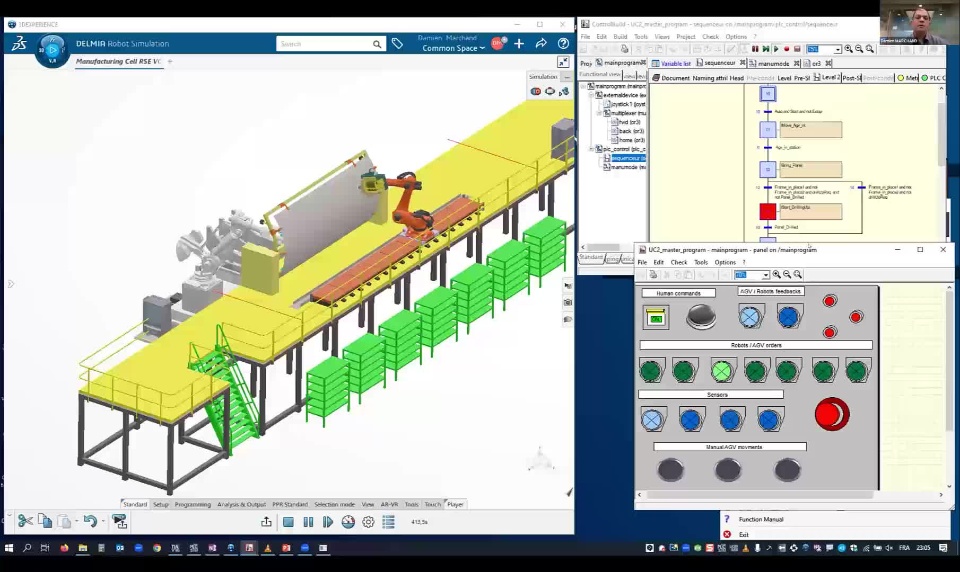Stop the simulation with the square button
960x572 pixels.
point(288,522)
